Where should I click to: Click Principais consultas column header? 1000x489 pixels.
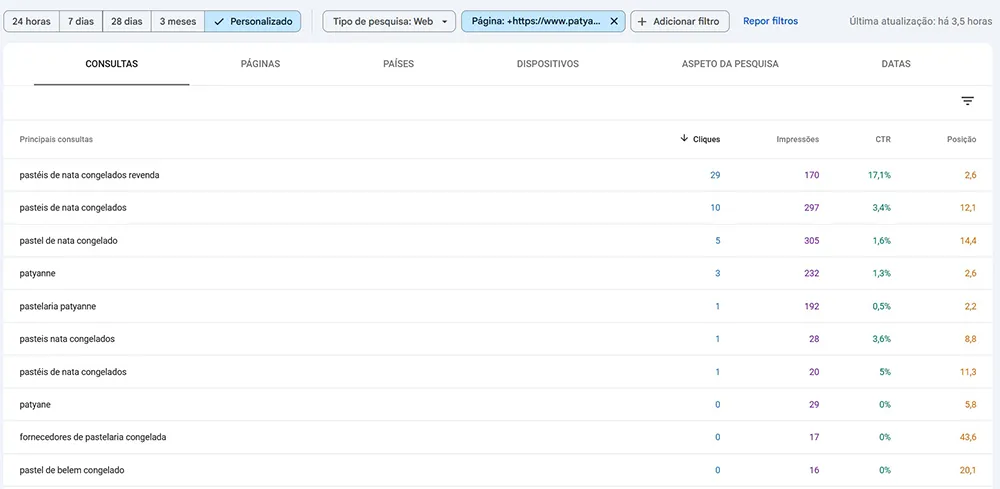point(56,139)
